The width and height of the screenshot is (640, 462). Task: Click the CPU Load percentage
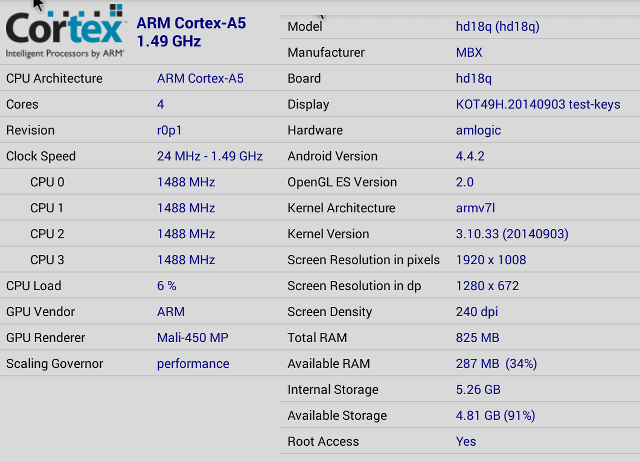(x=167, y=286)
